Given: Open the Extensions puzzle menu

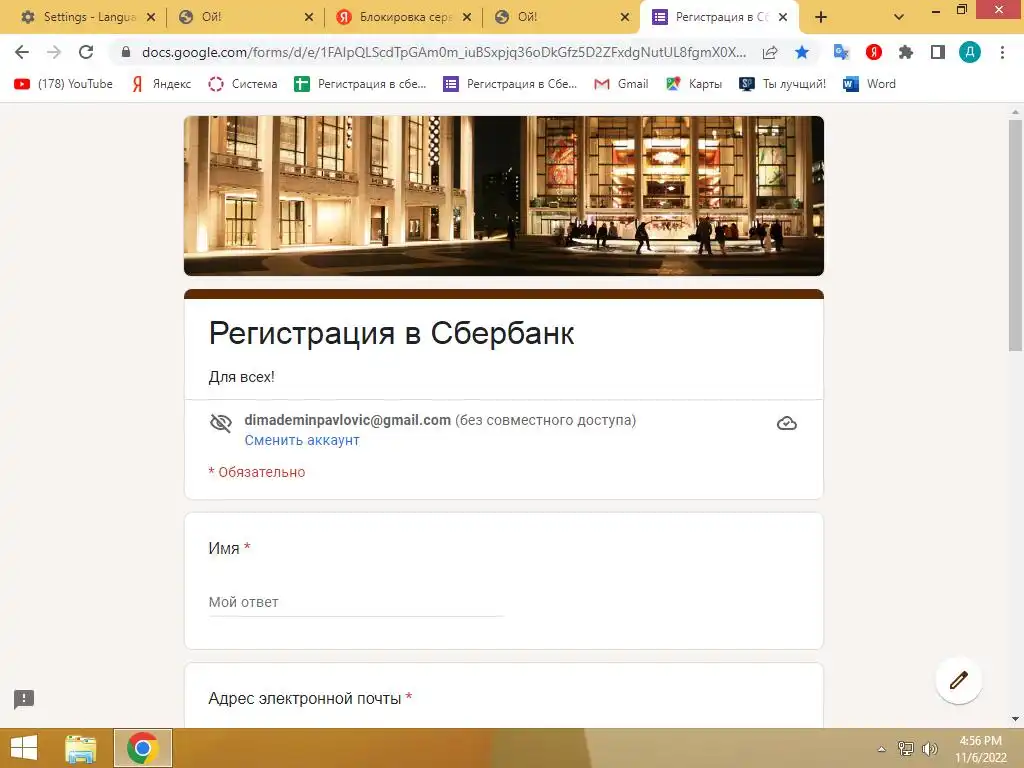Looking at the screenshot, I should pyautogui.click(x=906, y=52).
